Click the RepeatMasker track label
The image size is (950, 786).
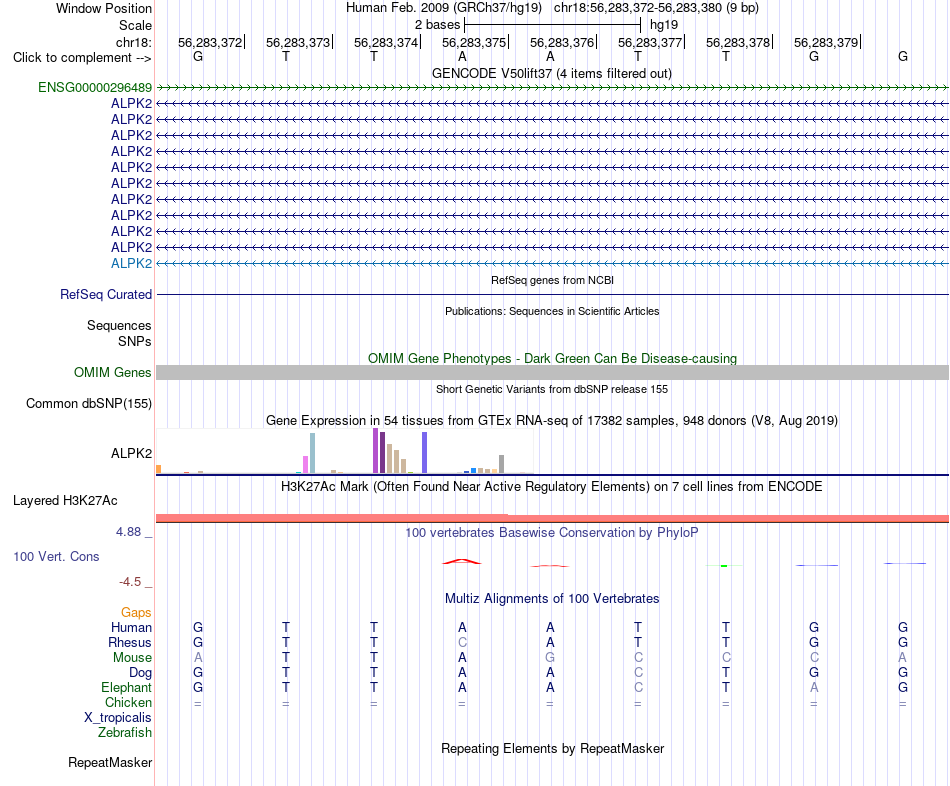(x=110, y=762)
